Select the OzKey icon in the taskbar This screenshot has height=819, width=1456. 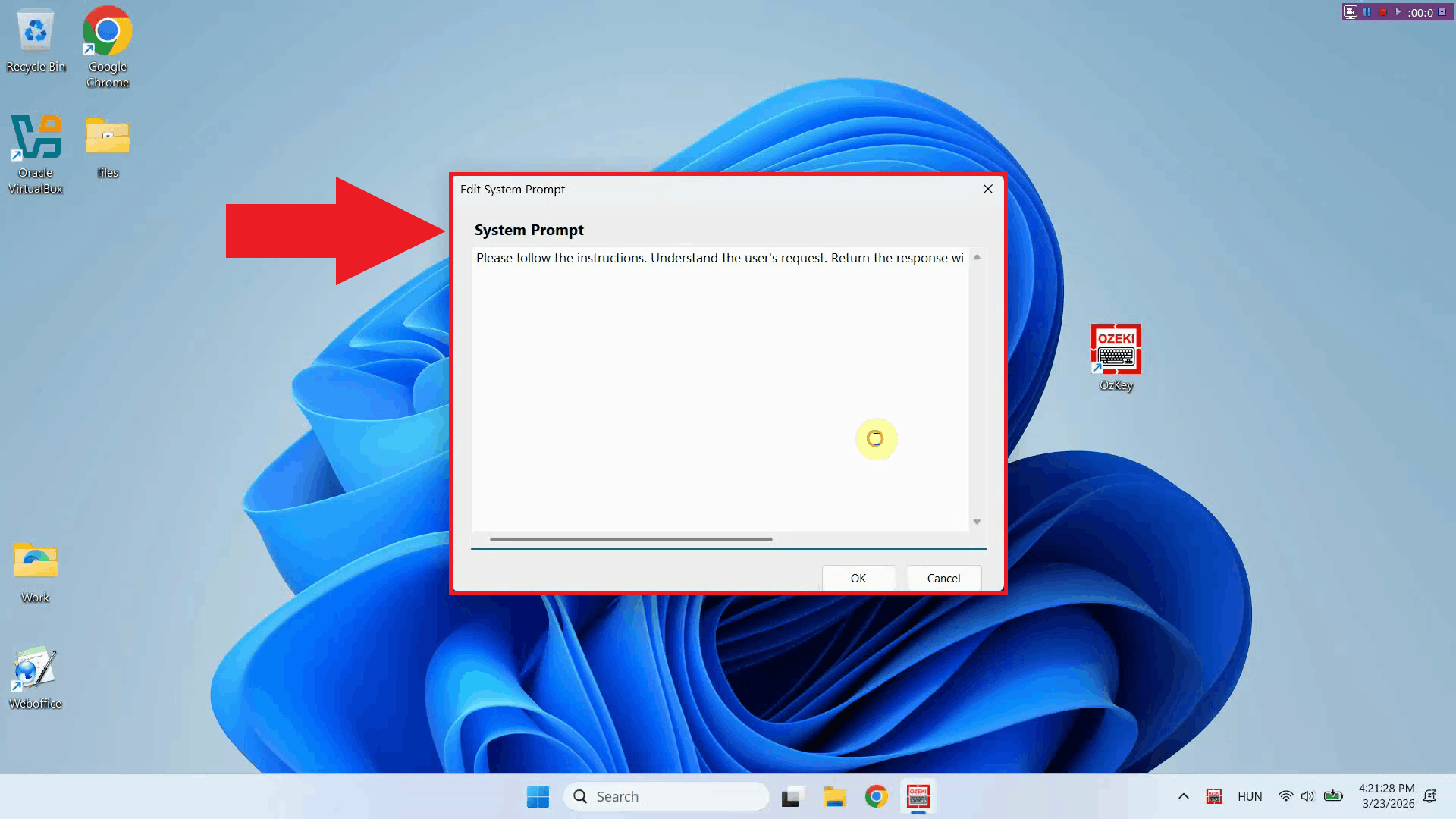coord(918,796)
